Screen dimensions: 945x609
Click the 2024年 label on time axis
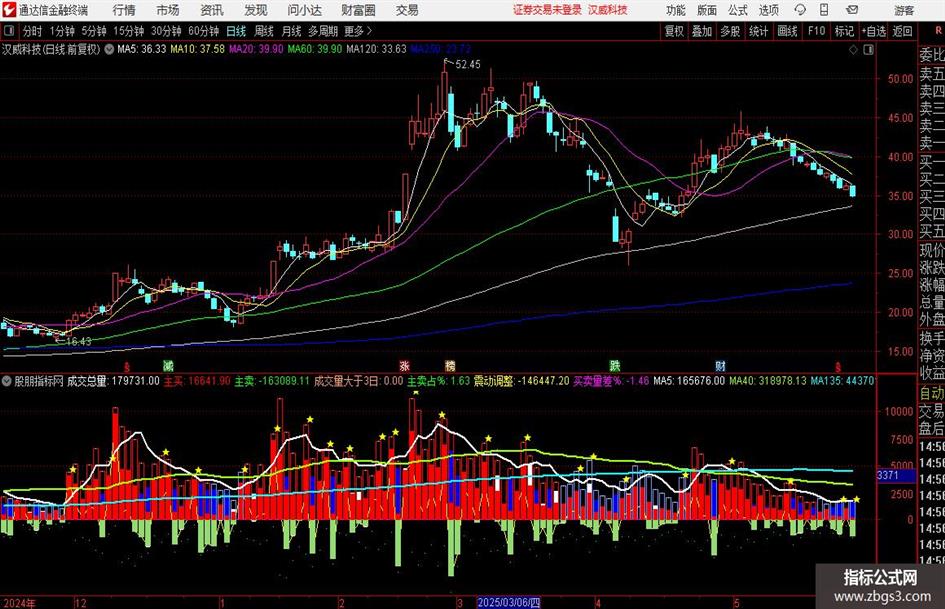tap(20, 603)
